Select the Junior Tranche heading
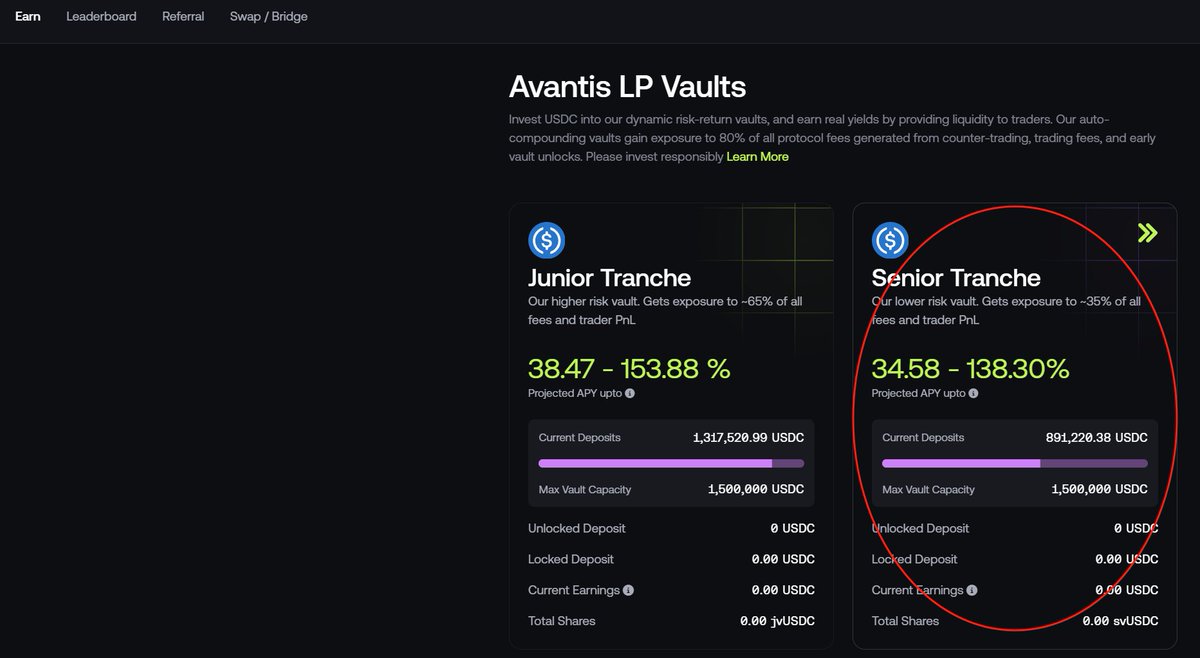 click(609, 277)
